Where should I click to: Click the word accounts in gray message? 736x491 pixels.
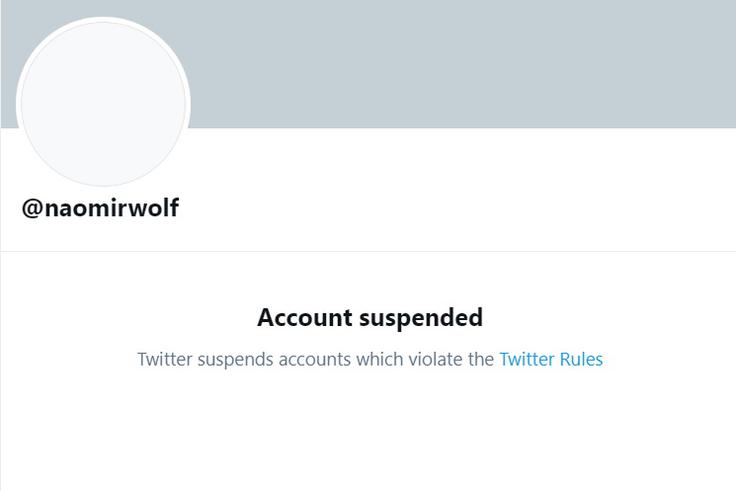pos(314,360)
